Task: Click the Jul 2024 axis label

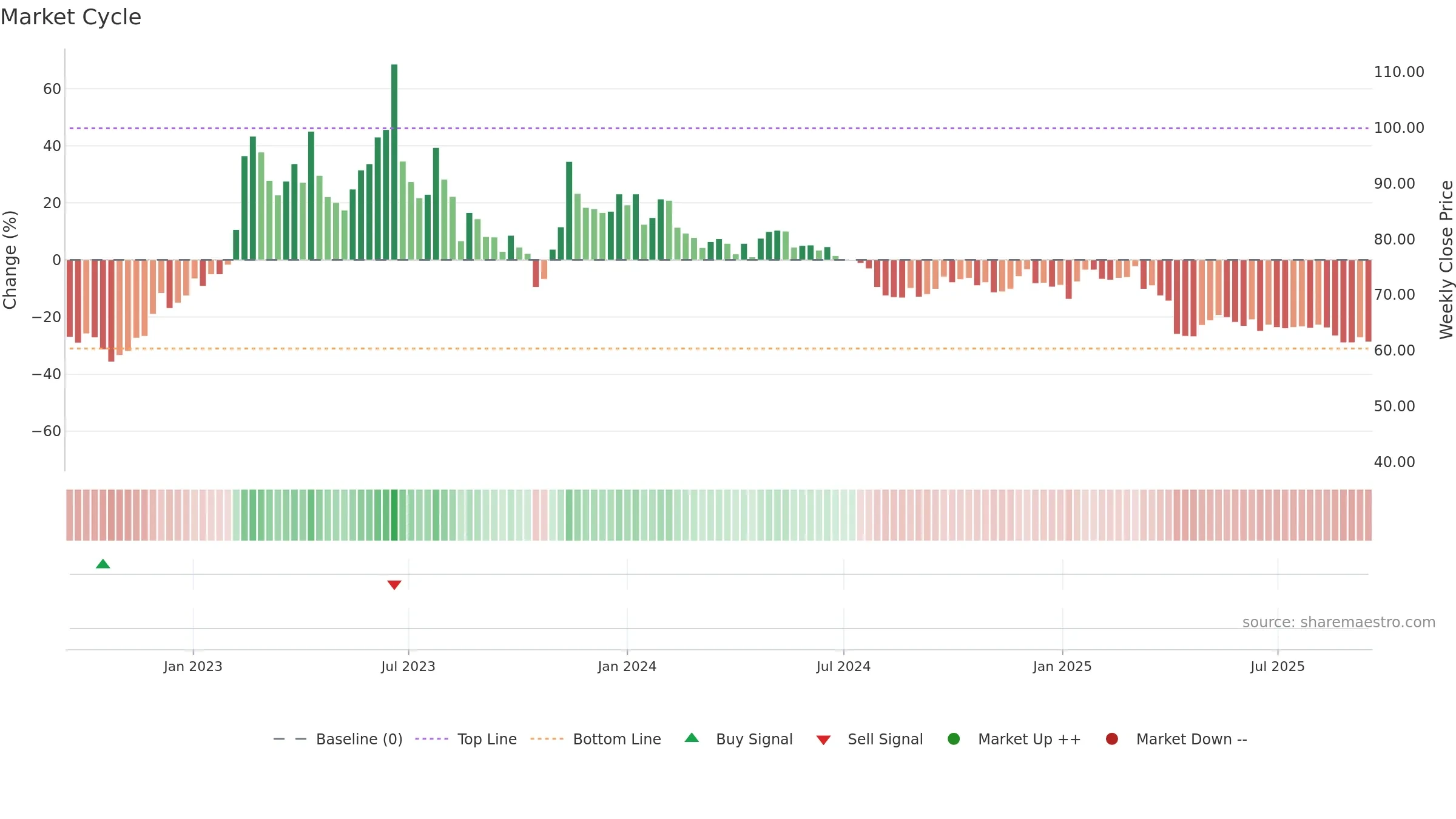Action: coord(843,667)
